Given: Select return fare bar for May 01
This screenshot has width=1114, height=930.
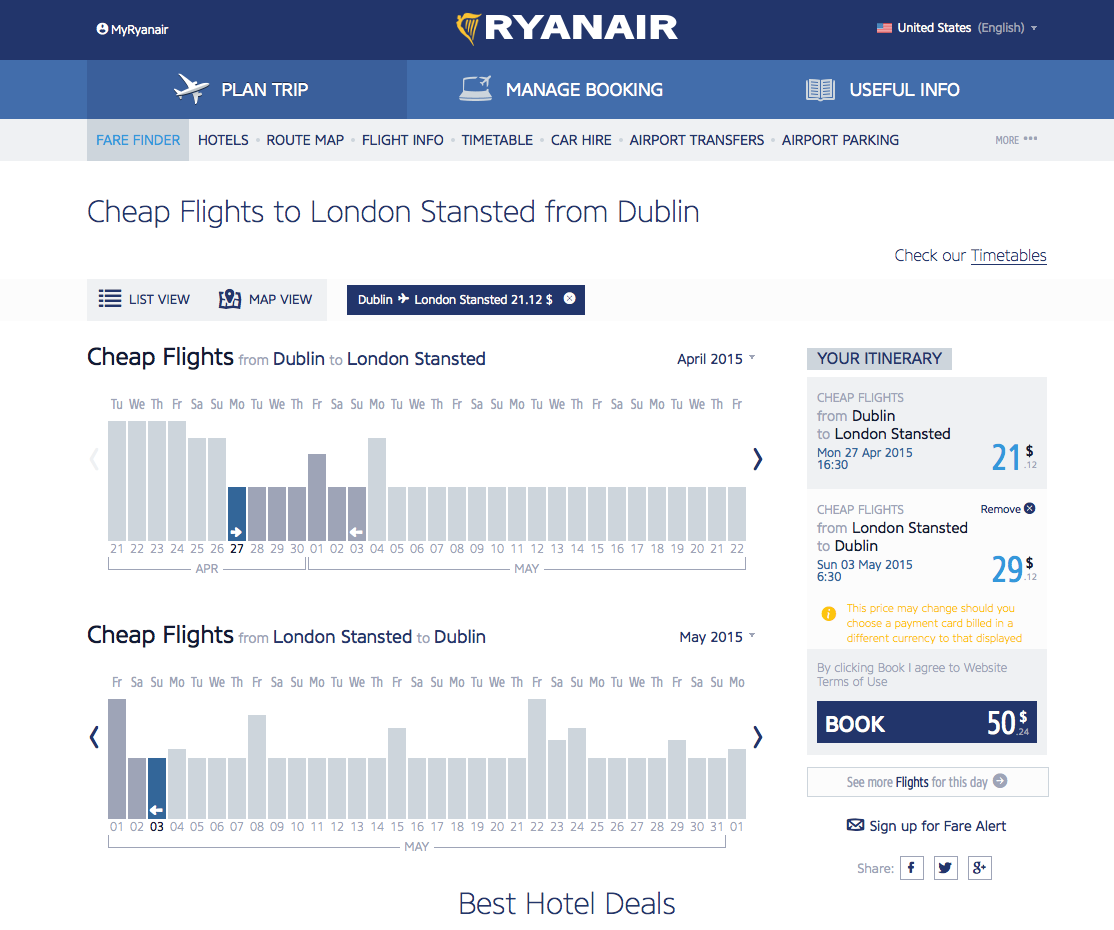Looking at the screenshot, I should [117, 759].
